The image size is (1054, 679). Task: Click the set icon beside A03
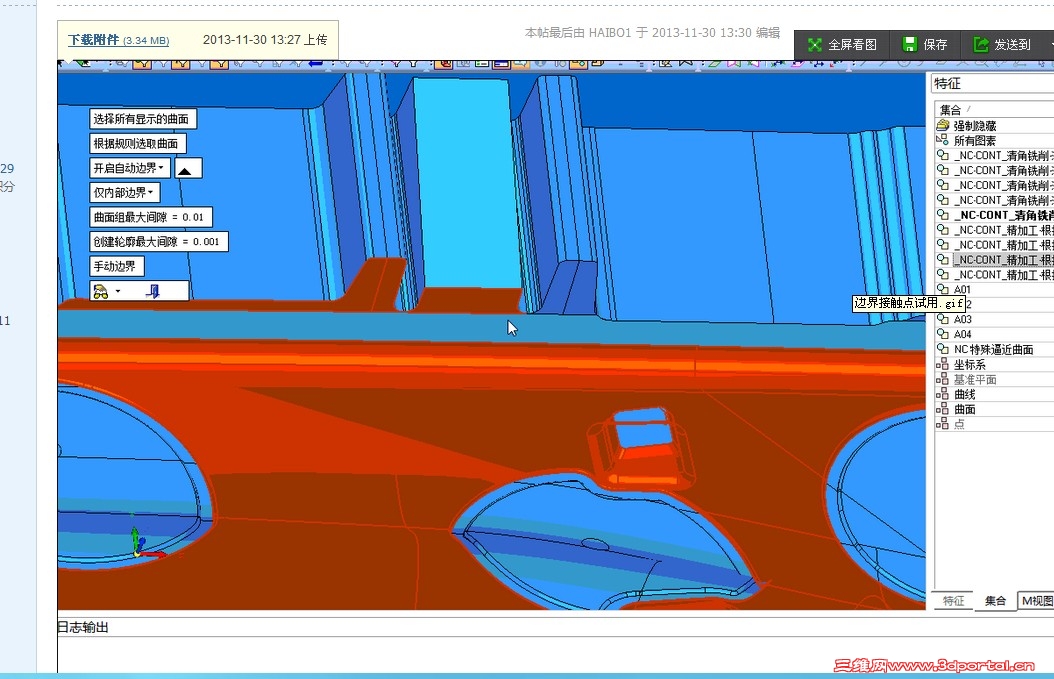pyautogui.click(x=942, y=319)
